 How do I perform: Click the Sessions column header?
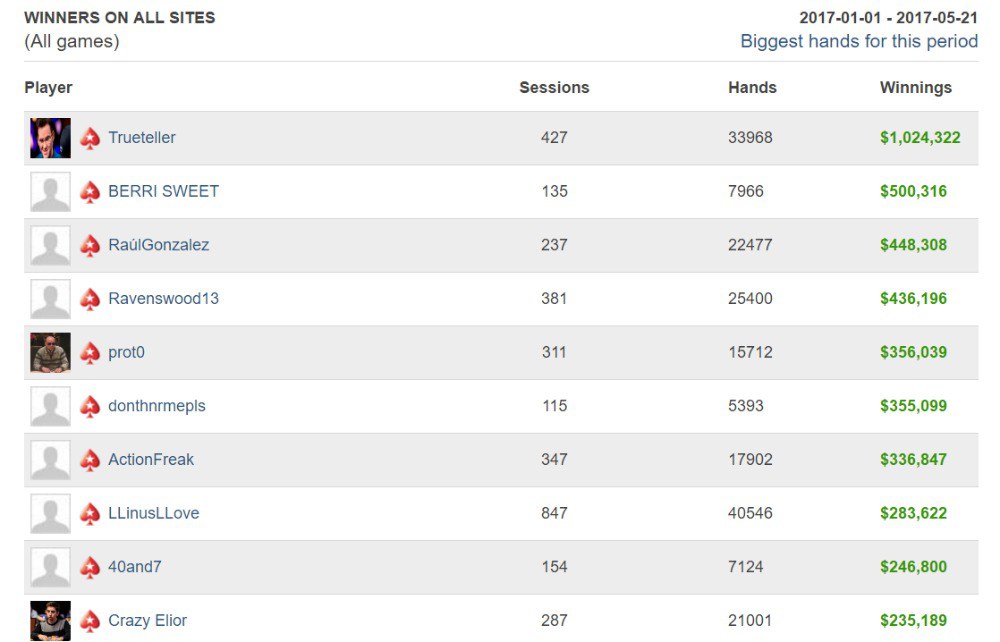click(x=554, y=88)
